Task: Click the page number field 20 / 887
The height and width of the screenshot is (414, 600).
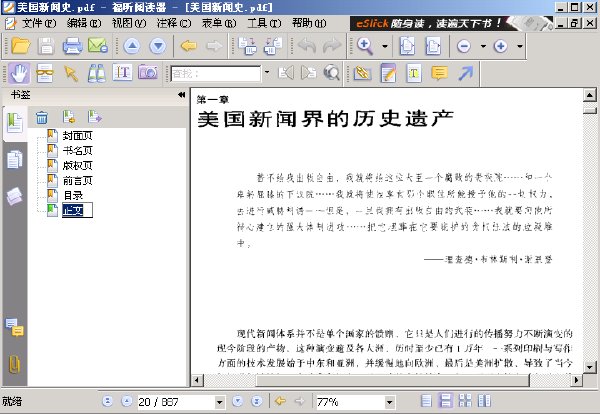Action: point(176,402)
